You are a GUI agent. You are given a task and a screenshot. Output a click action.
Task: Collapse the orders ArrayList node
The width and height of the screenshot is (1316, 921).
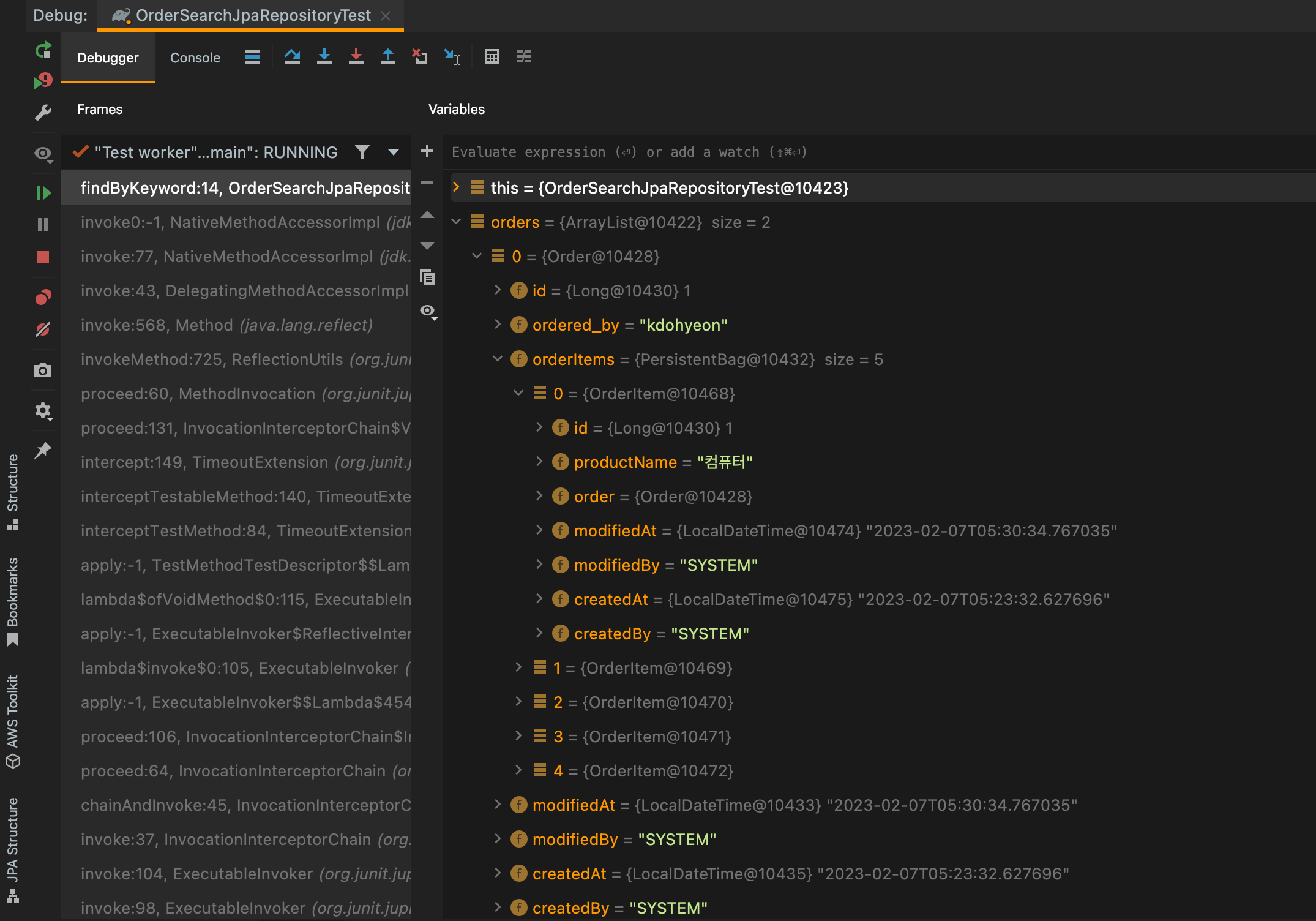click(x=457, y=222)
